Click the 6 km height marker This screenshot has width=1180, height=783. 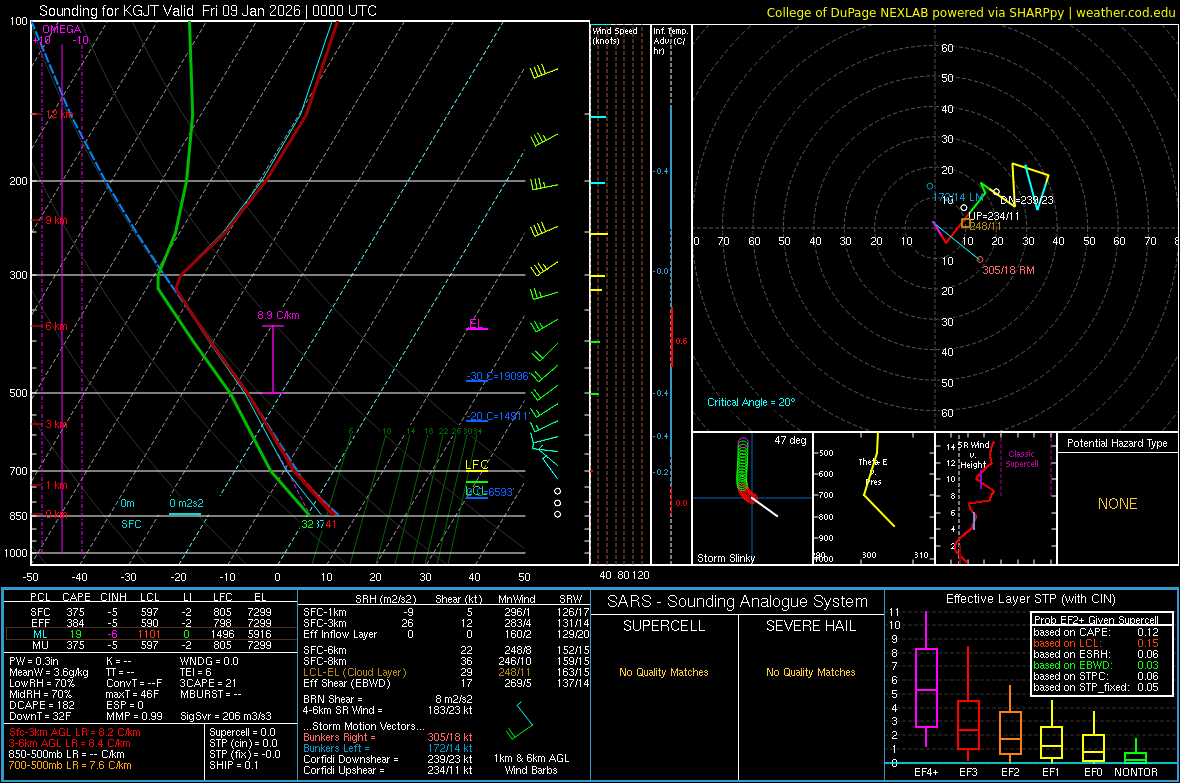coord(56,326)
